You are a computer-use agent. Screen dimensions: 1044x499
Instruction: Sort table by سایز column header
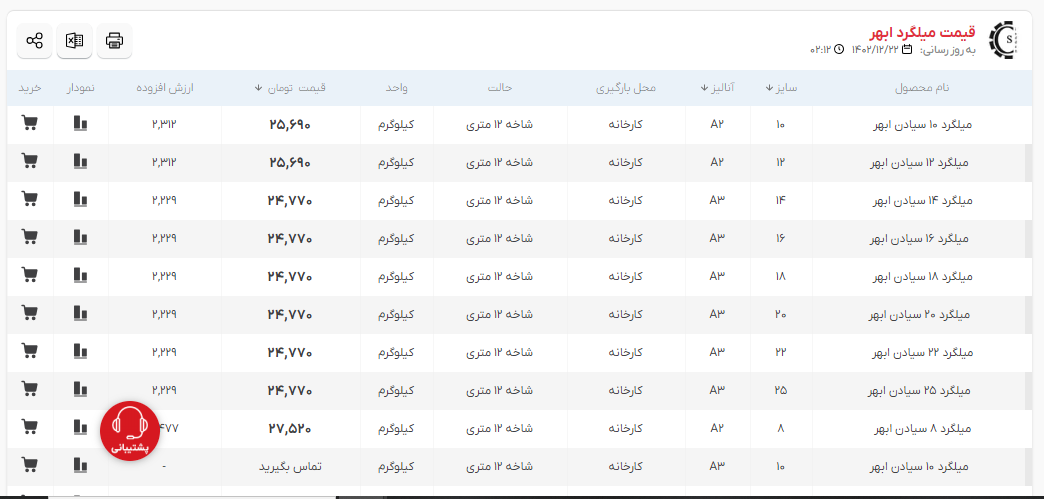781,88
